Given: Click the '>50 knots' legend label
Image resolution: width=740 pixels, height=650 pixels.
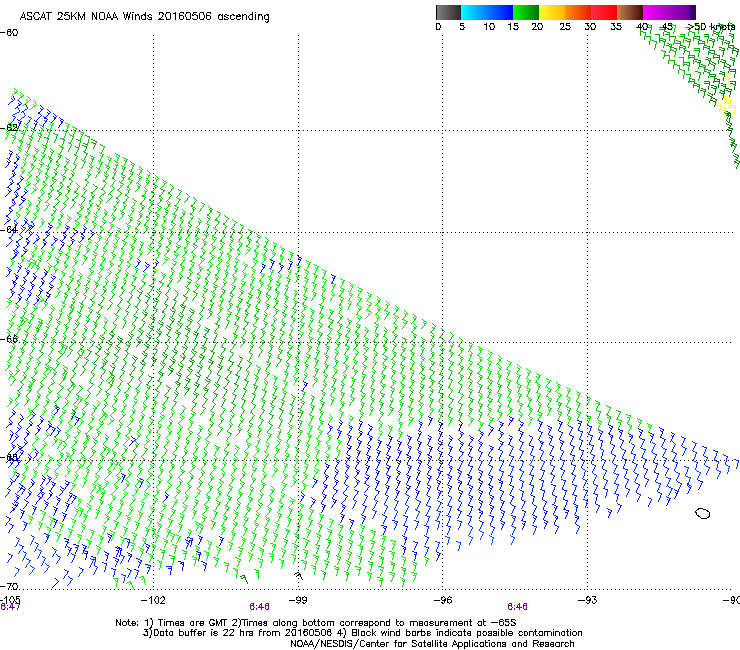Looking at the screenshot, I should [x=711, y=27].
